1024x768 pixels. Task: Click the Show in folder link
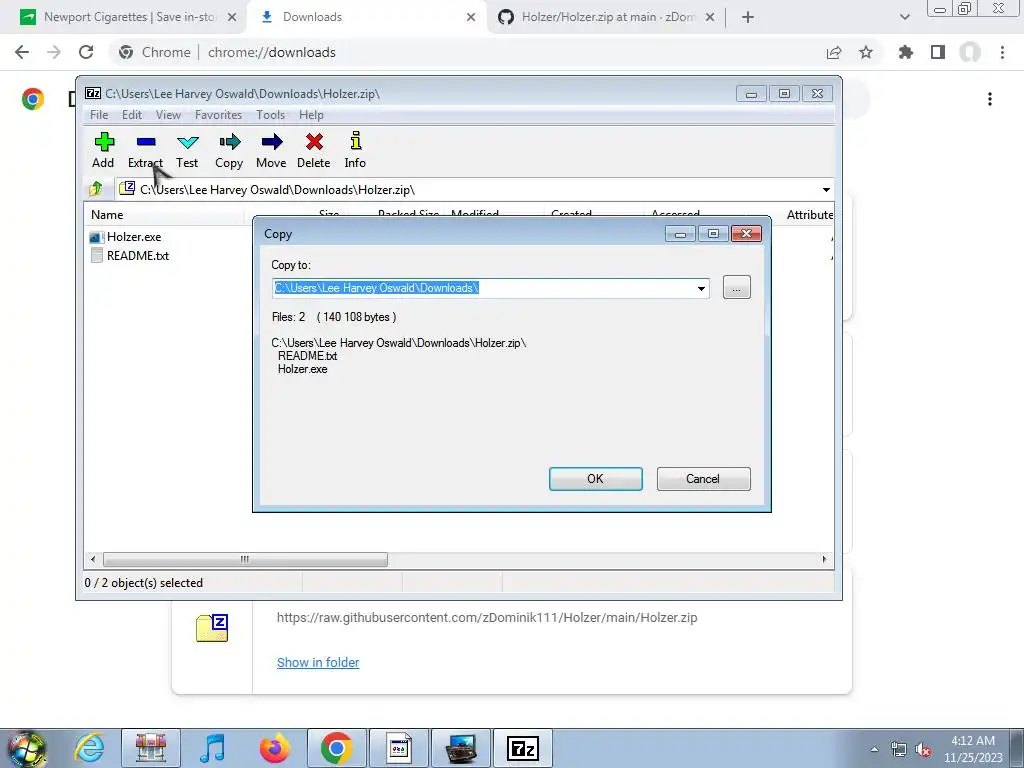pyautogui.click(x=318, y=662)
